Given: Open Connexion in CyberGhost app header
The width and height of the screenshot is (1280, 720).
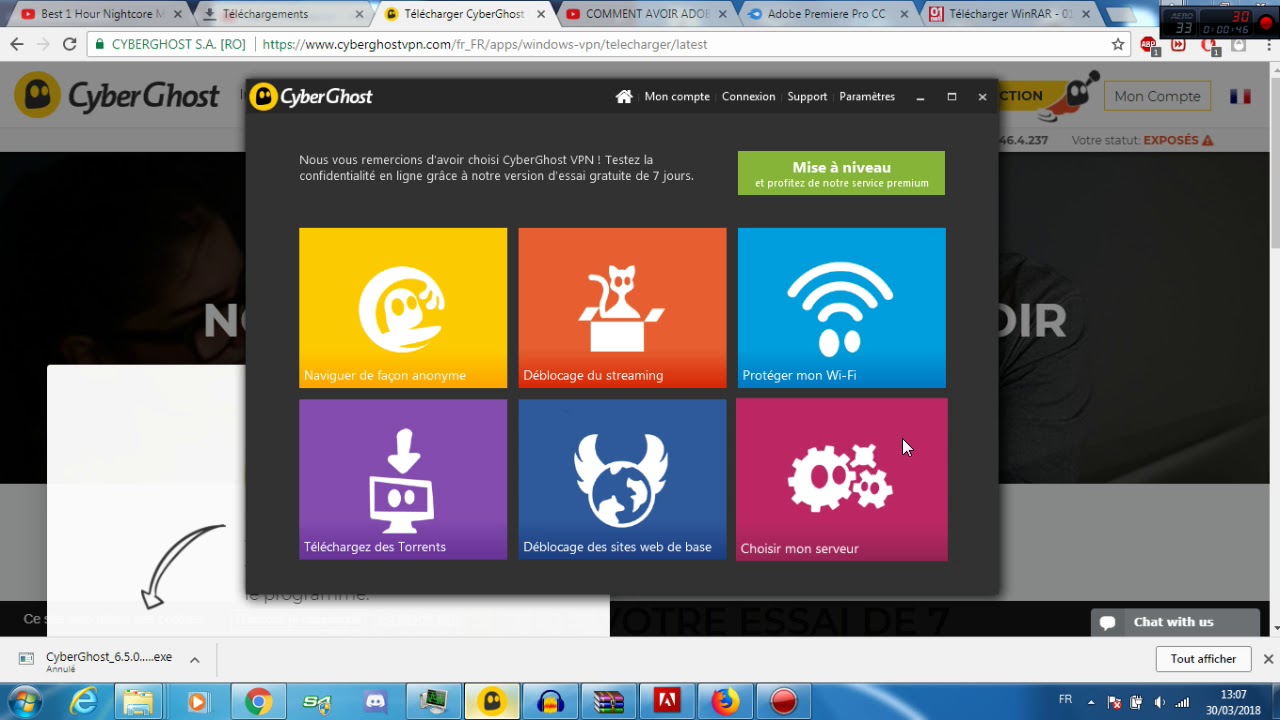Looking at the screenshot, I should [x=748, y=96].
